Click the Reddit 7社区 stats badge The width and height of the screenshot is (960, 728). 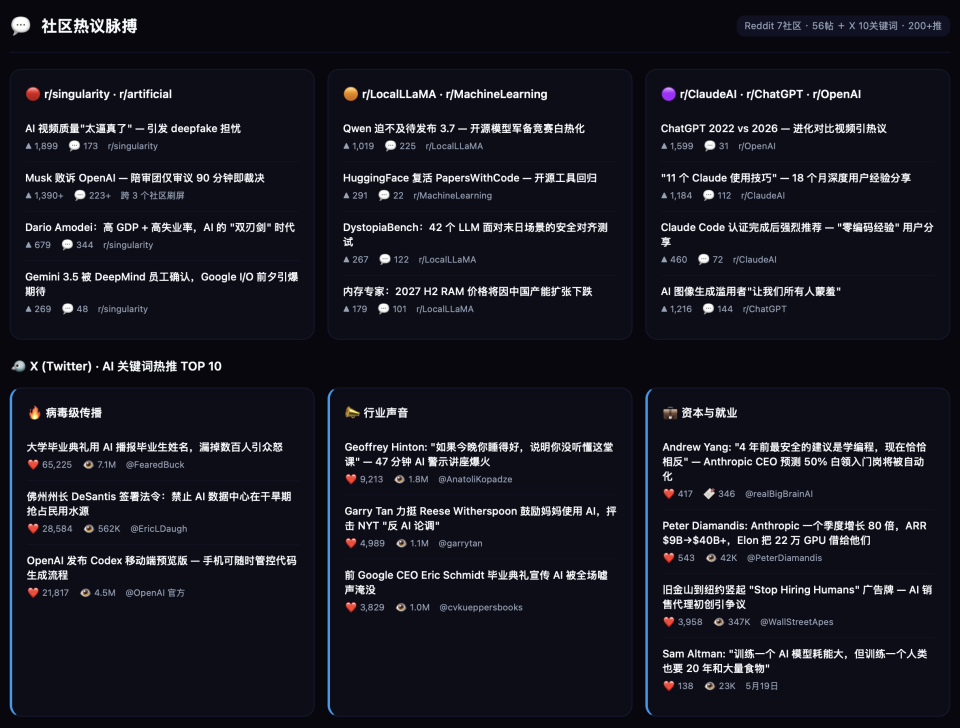pos(842,26)
